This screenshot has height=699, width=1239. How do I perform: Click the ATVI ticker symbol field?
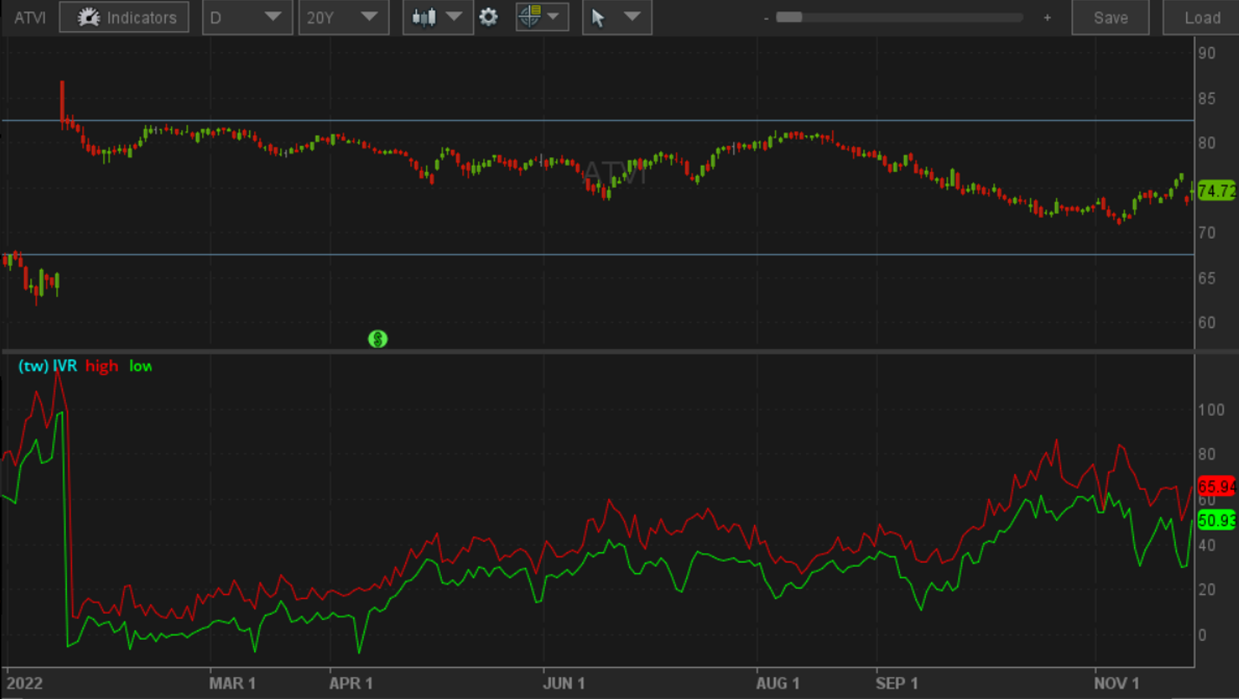[x=29, y=18]
